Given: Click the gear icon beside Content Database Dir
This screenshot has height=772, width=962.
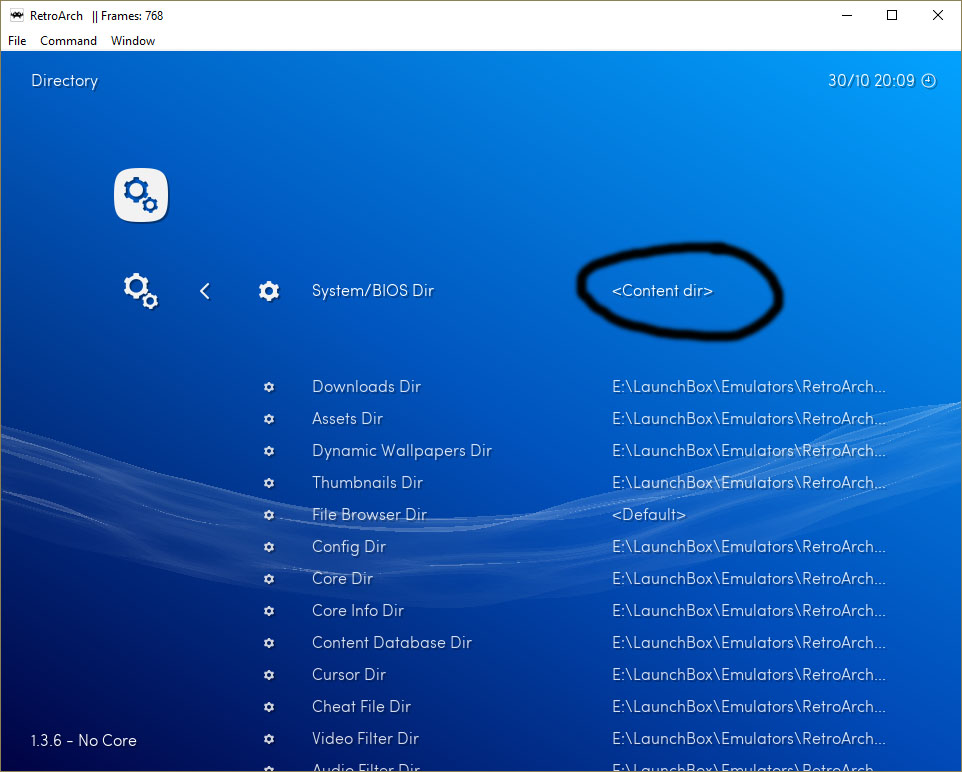Looking at the screenshot, I should (269, 643).
